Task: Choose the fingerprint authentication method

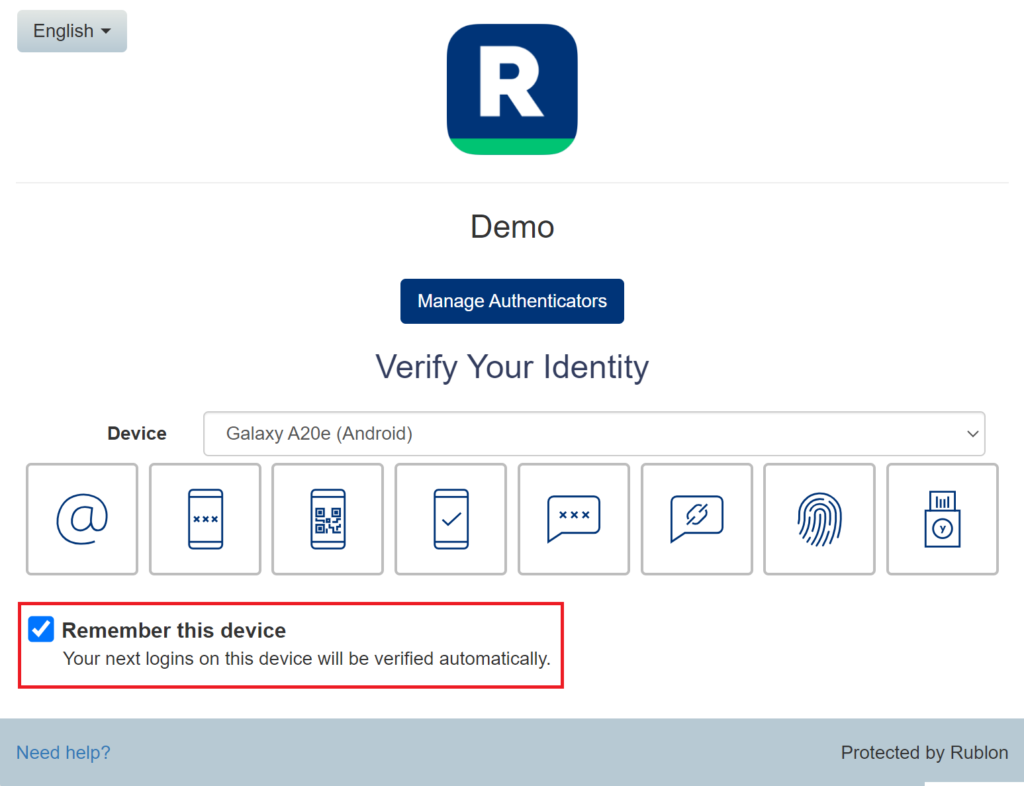Action: [x=819, y=519]
